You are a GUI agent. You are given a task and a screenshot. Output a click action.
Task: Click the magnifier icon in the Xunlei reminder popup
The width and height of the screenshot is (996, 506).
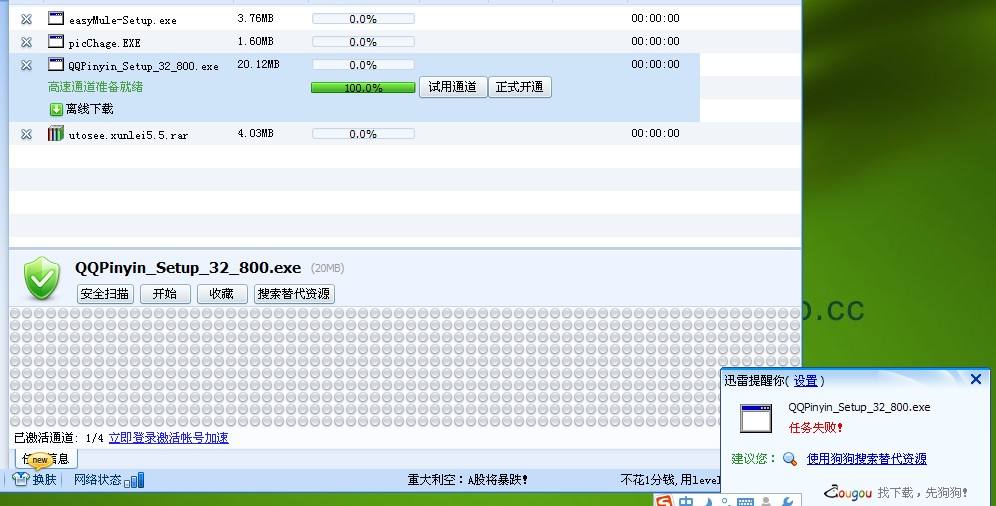tap(790, 458)
